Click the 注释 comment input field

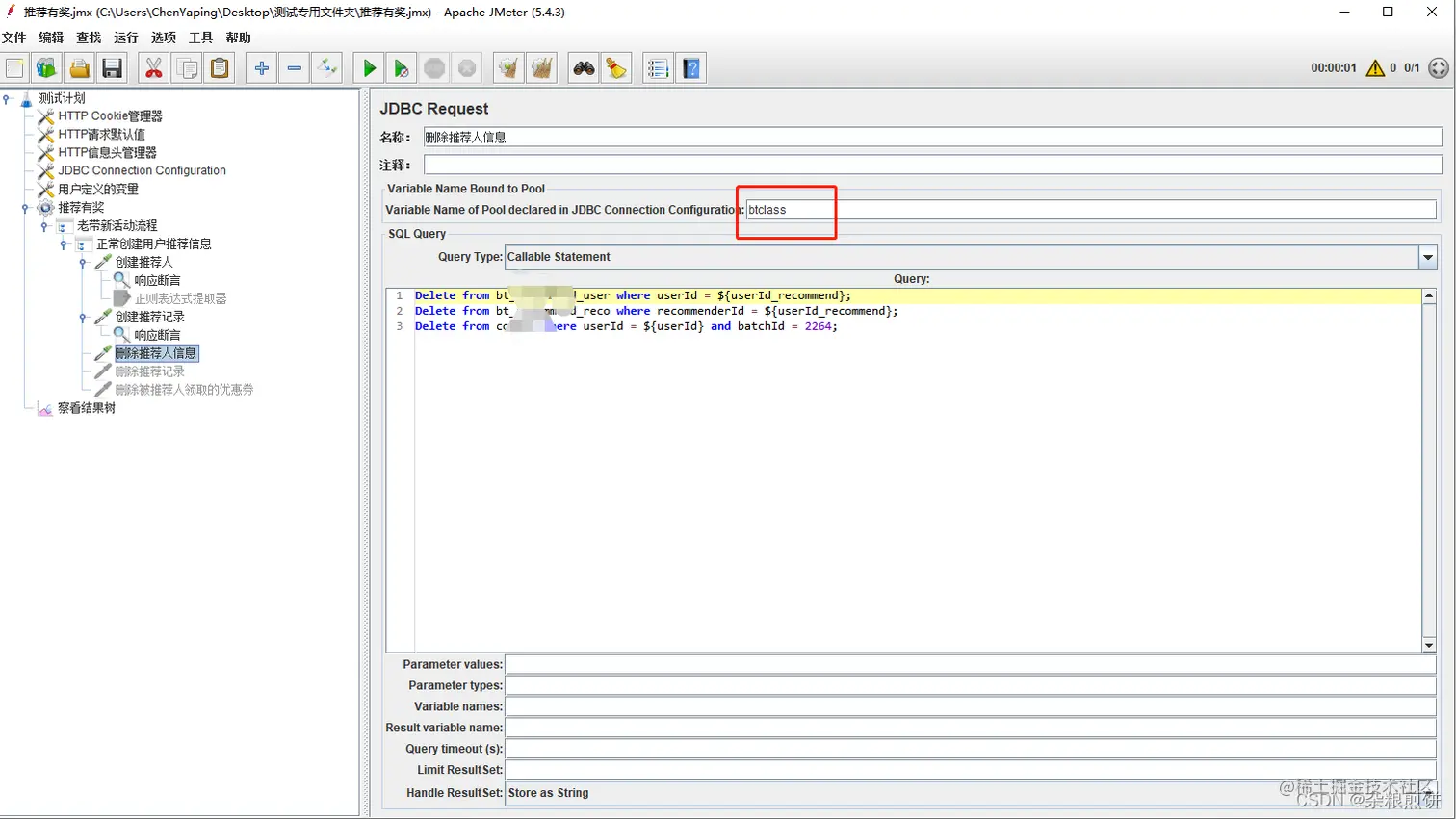pyautogui.click(x=932, y=166)
